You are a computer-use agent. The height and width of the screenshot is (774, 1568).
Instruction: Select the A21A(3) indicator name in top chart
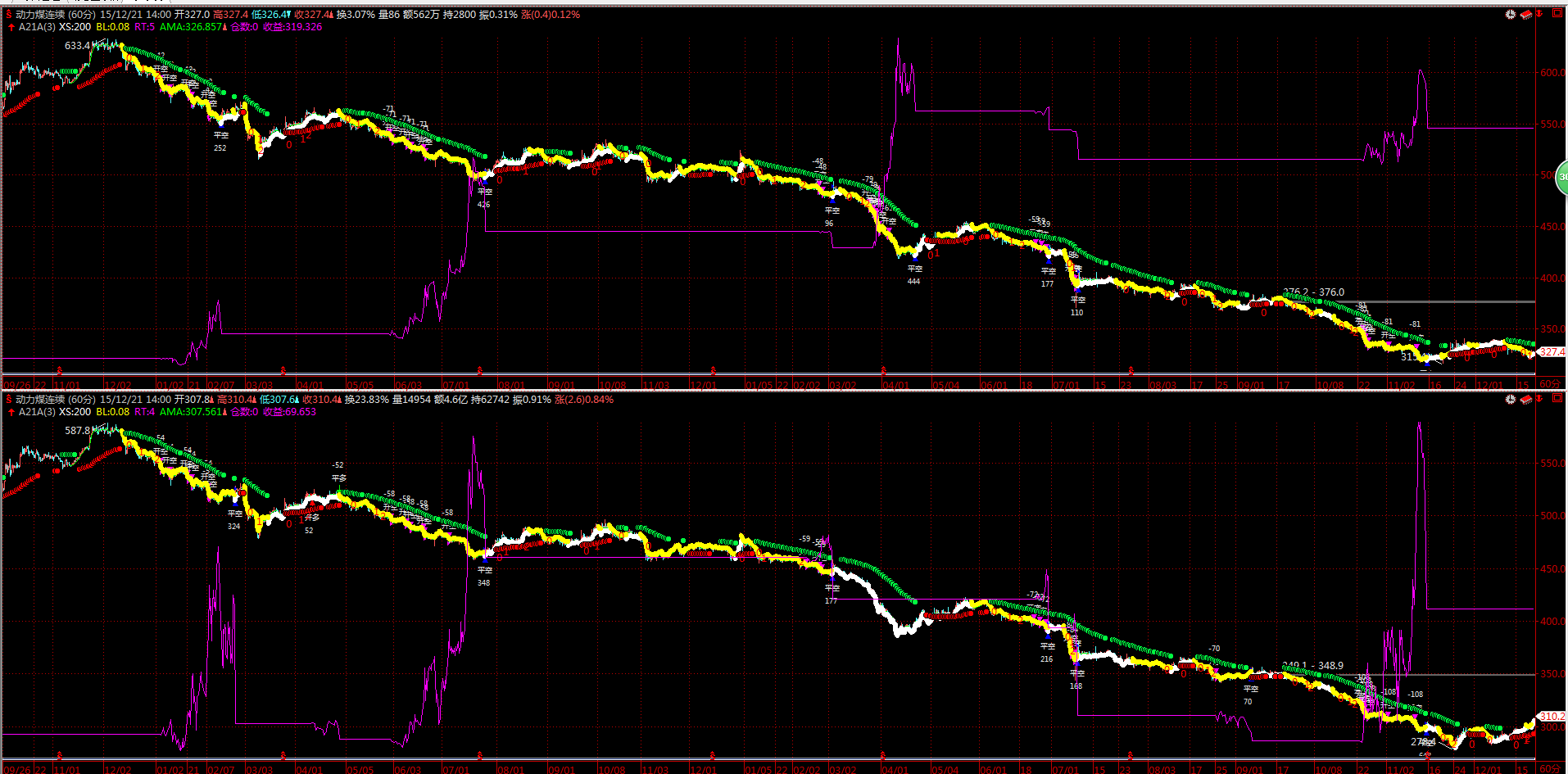coord(37,27)
